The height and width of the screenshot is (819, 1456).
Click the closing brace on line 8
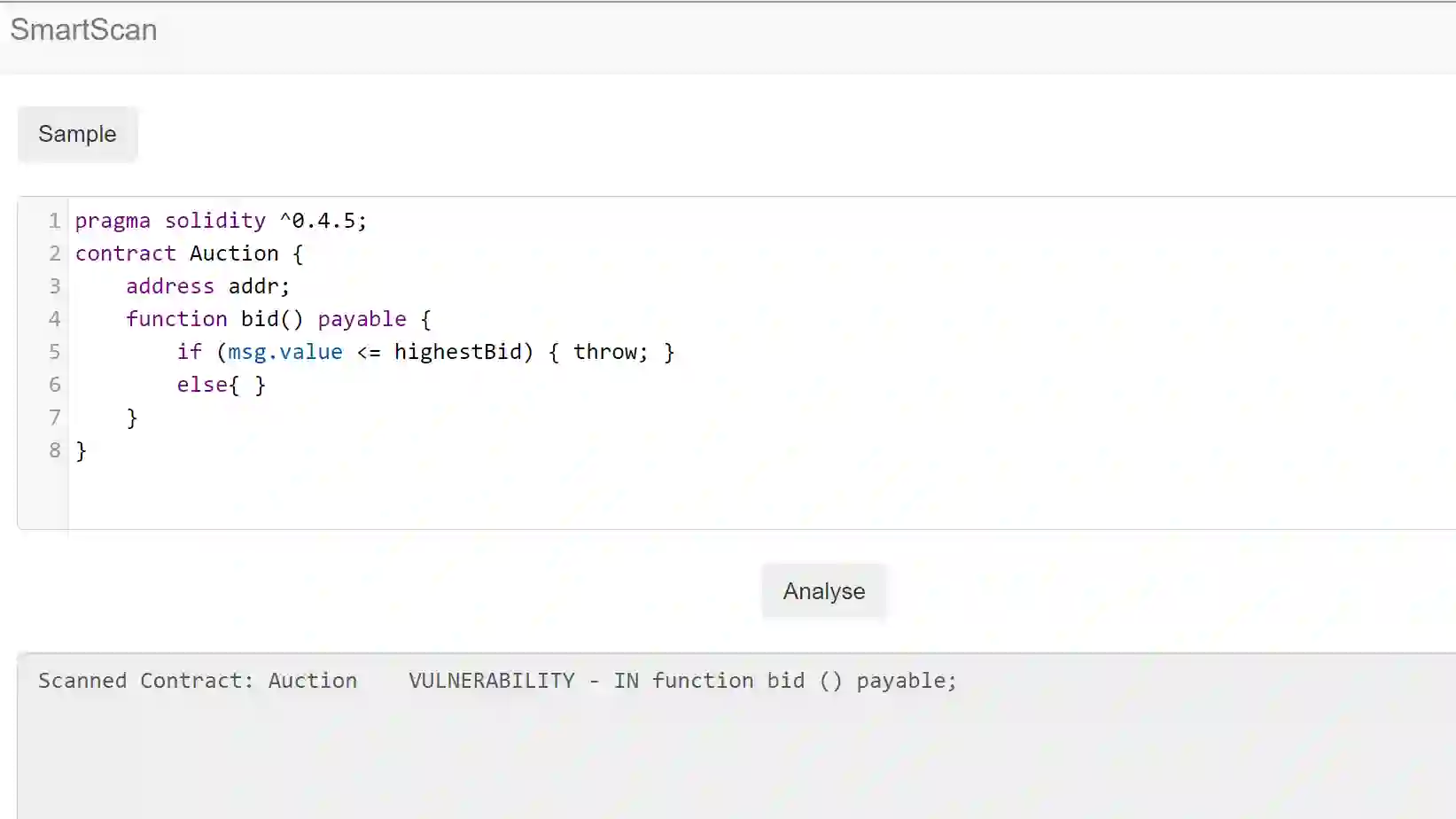pos(82,450)
